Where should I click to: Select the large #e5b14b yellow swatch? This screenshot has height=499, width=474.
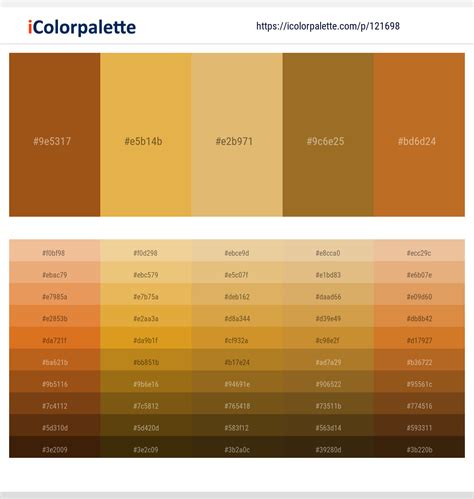point(146,135)
